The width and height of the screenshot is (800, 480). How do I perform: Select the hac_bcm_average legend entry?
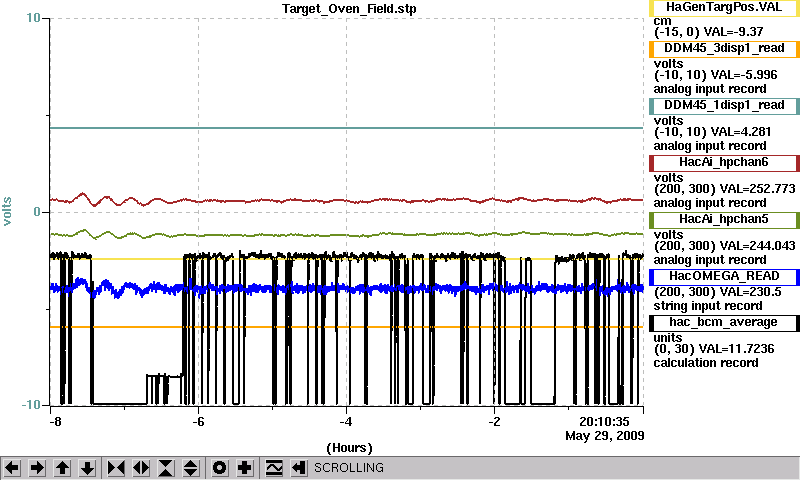[x=724, y=323]
